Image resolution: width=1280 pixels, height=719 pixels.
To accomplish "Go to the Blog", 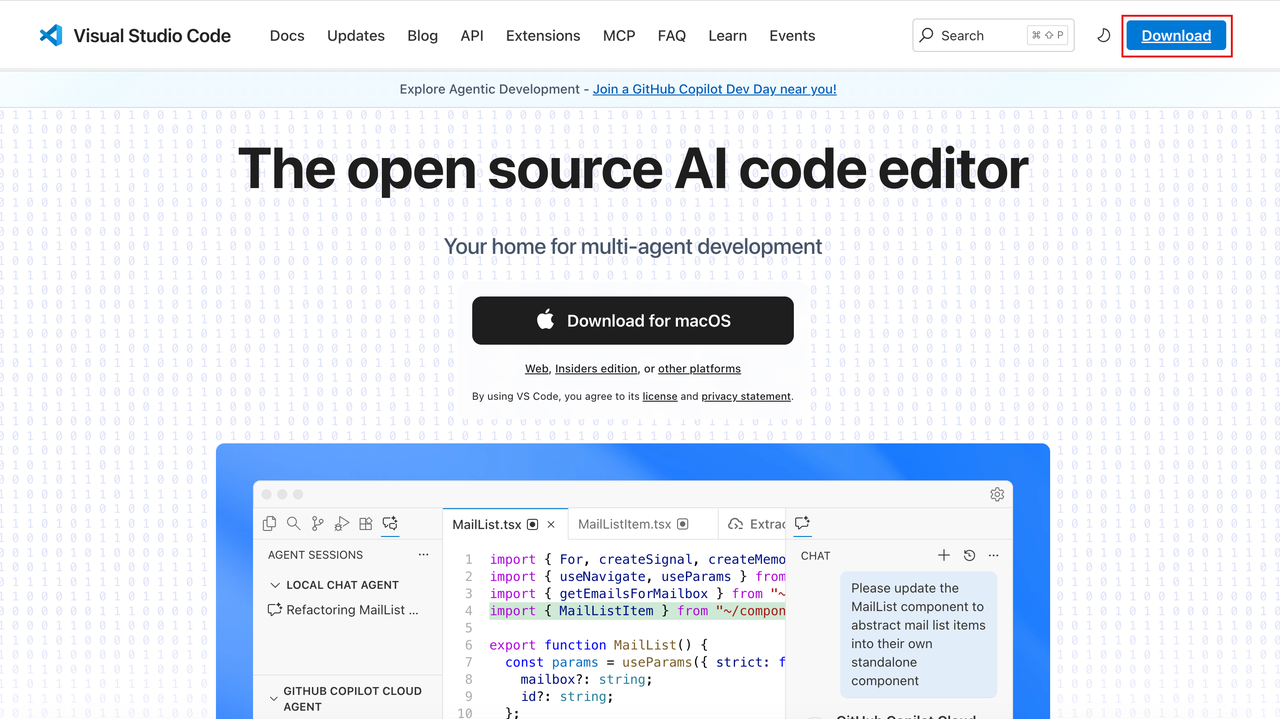I will 423,35.
